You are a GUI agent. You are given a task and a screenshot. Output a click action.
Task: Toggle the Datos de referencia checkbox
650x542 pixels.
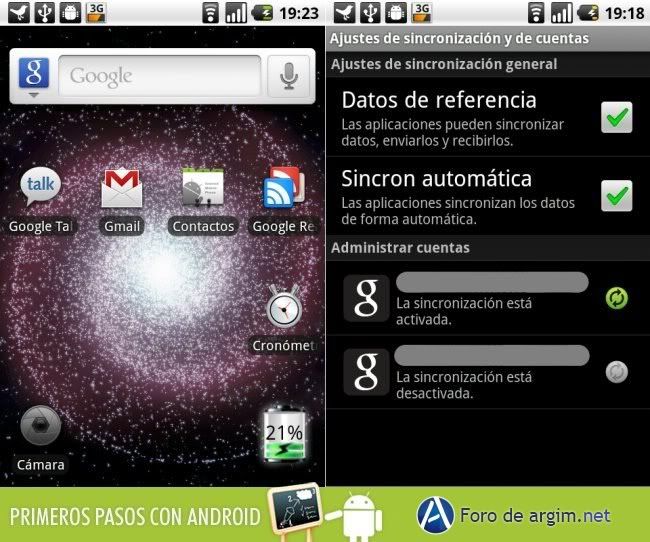point(617,117)
